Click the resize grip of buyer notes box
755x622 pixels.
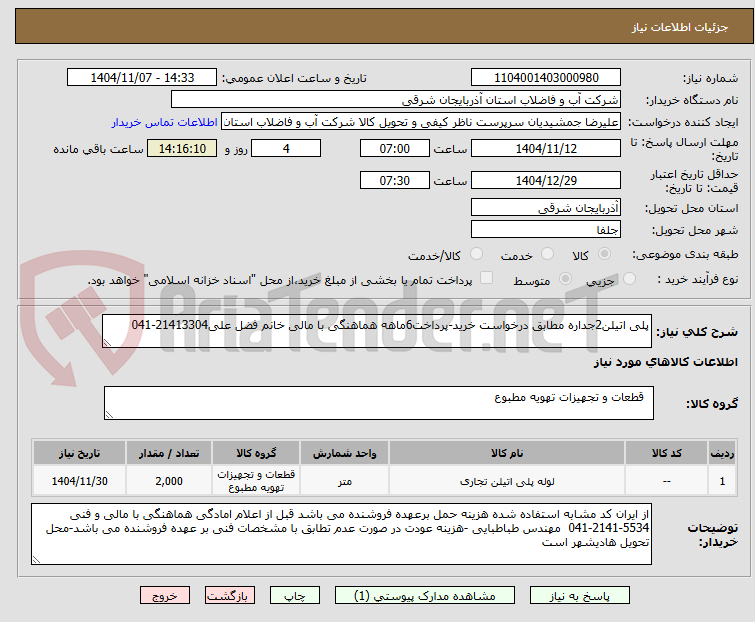37,559
